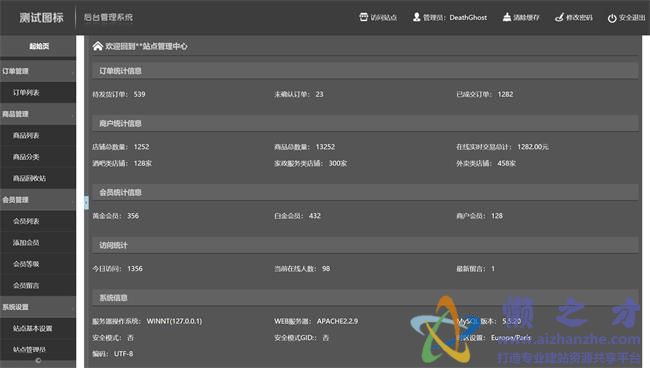
Task: Click the 白金会员 value 432
Action: tap(315, 215)
